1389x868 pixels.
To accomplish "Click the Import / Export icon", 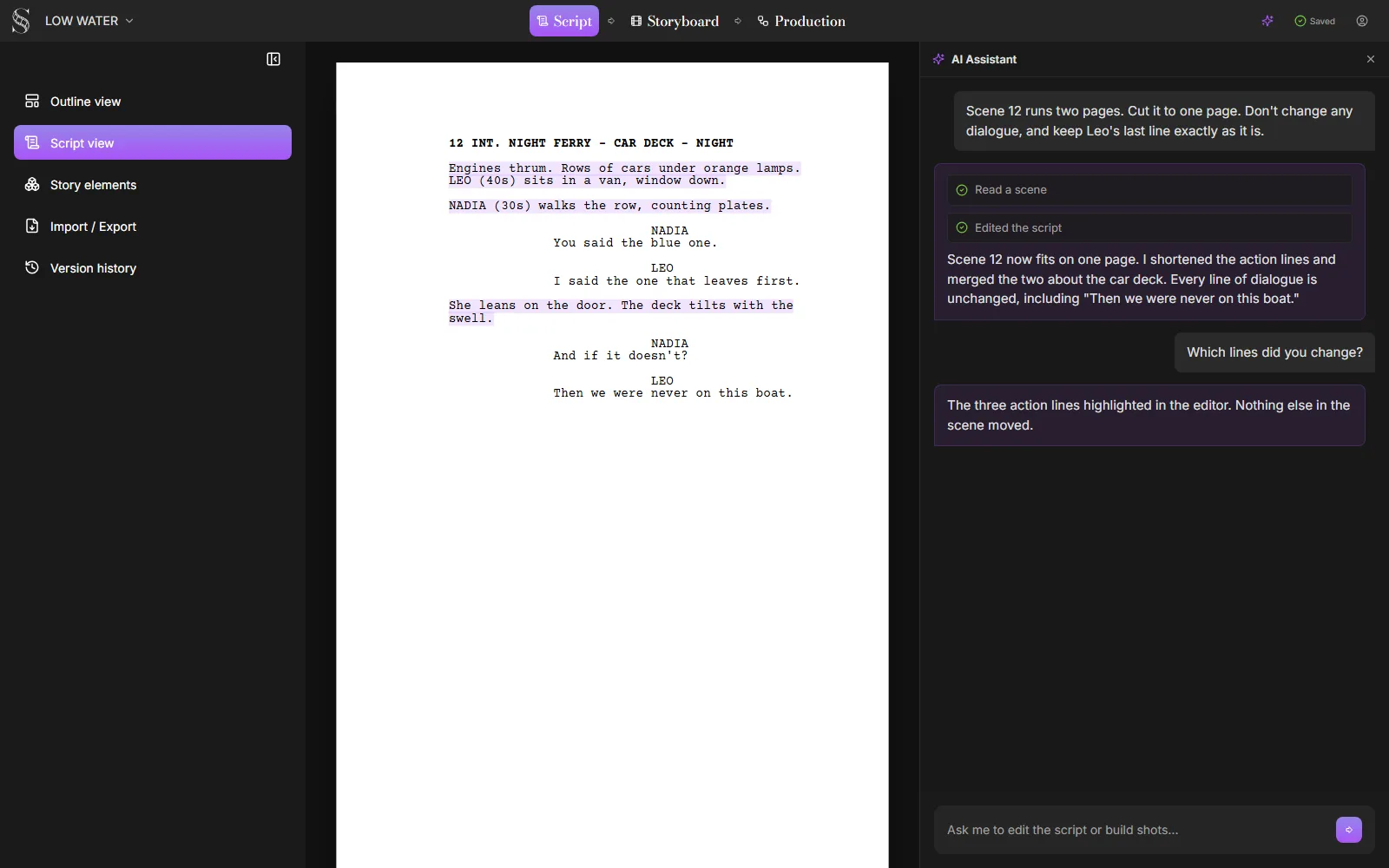I will (x=32, y=226).
